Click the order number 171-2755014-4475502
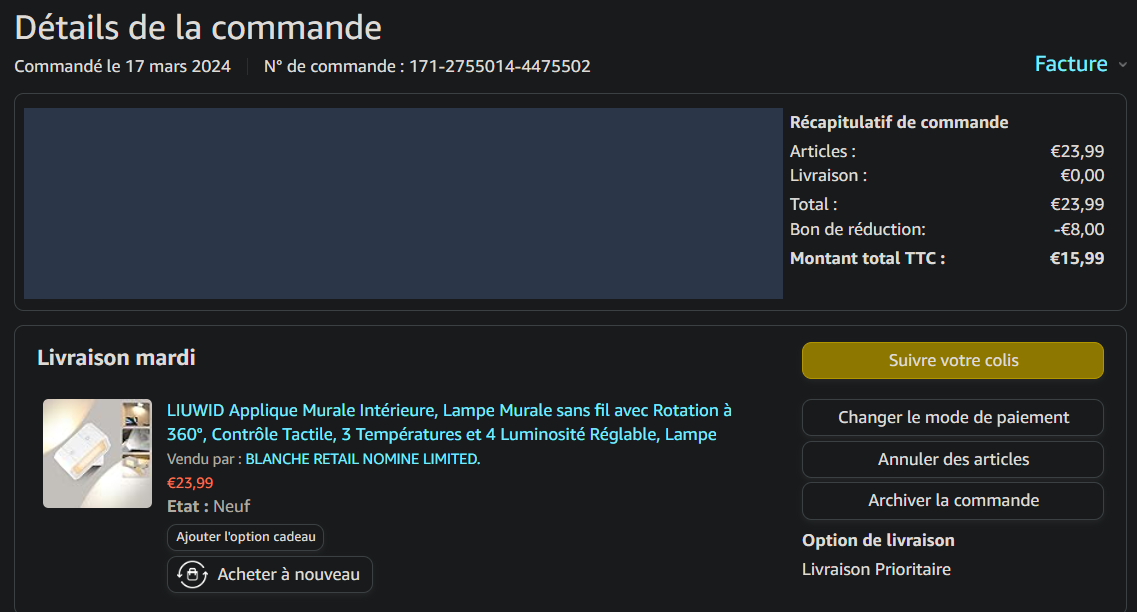Viewport: 1137px width, 612px height. [500, 67]
